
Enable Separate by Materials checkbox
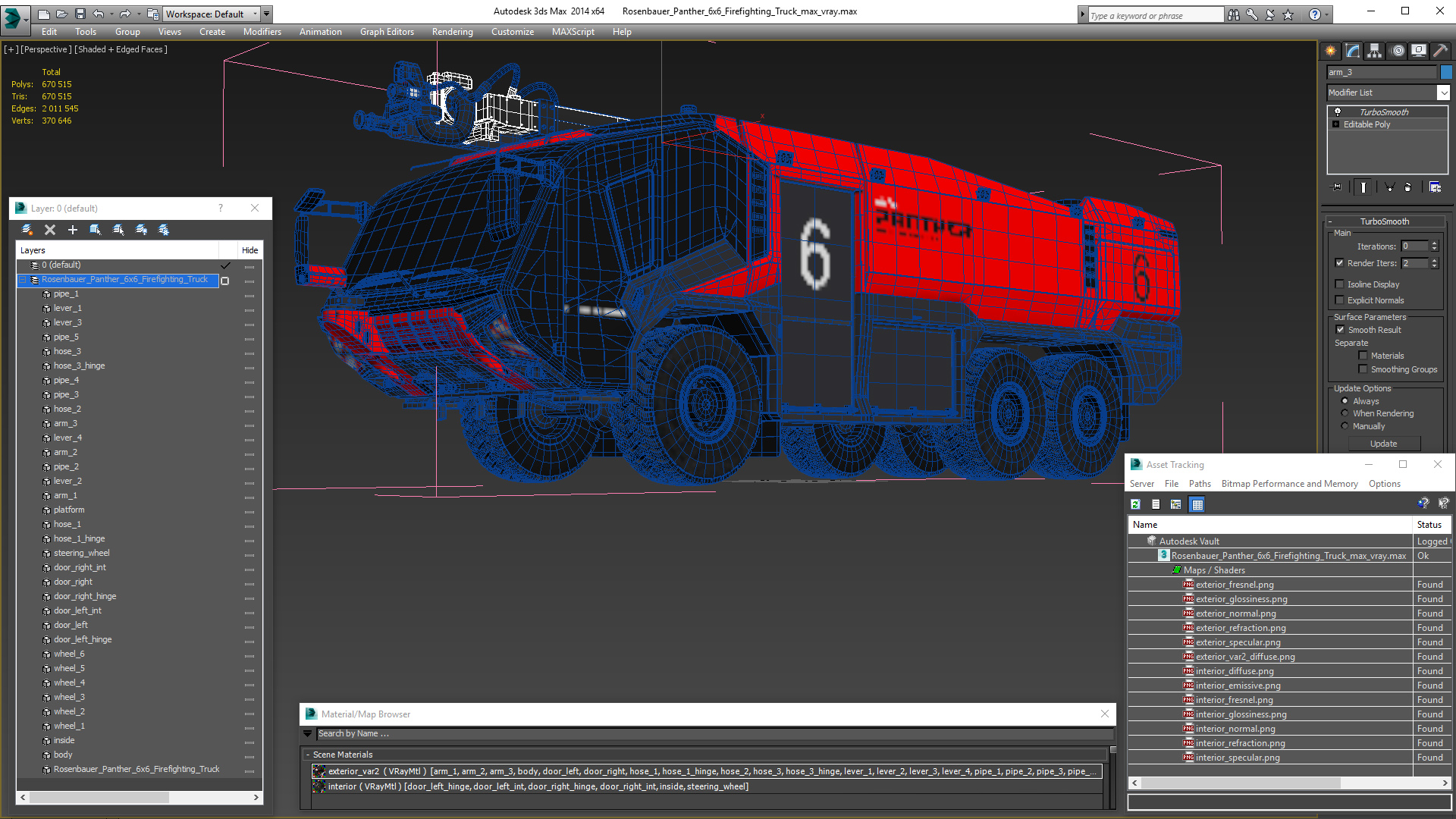pyautogui.click(x=1363, y=356)
